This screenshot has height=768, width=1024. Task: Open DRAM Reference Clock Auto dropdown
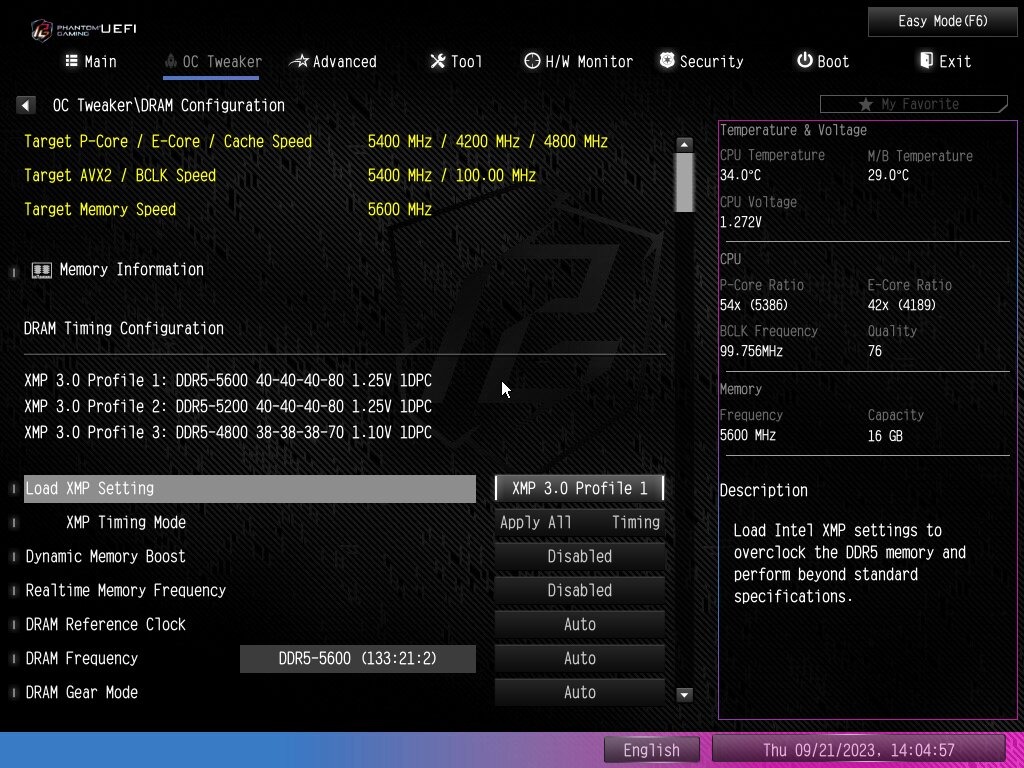(x=580, y=624)
